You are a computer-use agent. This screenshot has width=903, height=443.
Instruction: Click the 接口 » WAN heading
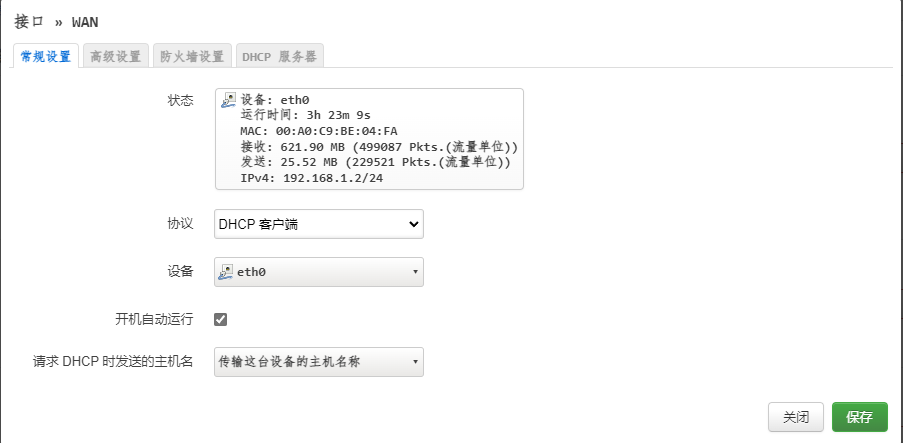coord(56,21)
